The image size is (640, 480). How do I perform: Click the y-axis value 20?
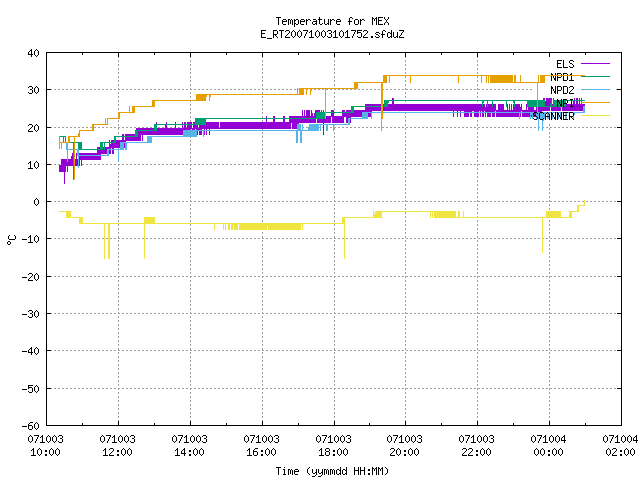click(x=33, y=128)
